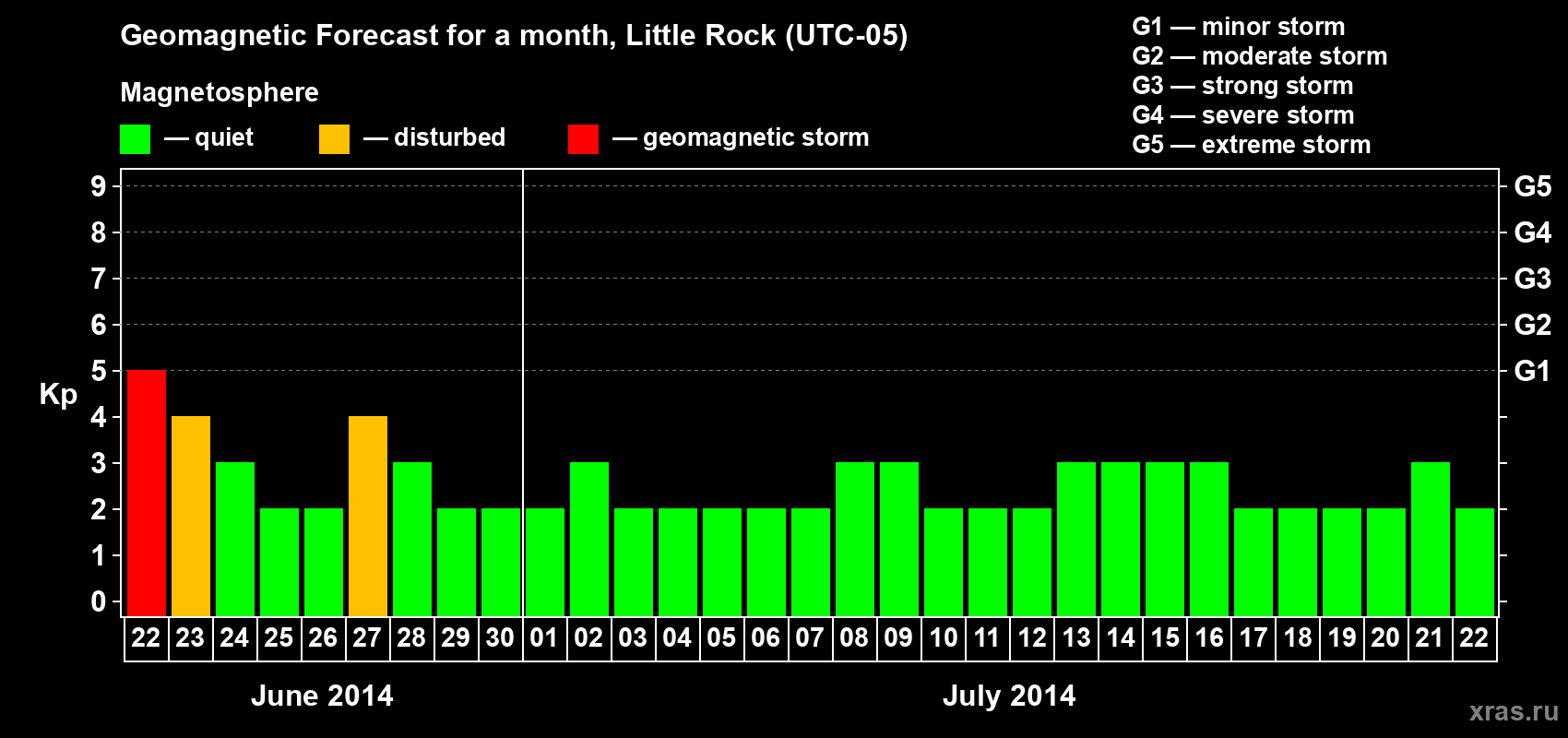1568x738 pixels.
Task: Click the Kp axis value '5'
Action: coord(99,371)
